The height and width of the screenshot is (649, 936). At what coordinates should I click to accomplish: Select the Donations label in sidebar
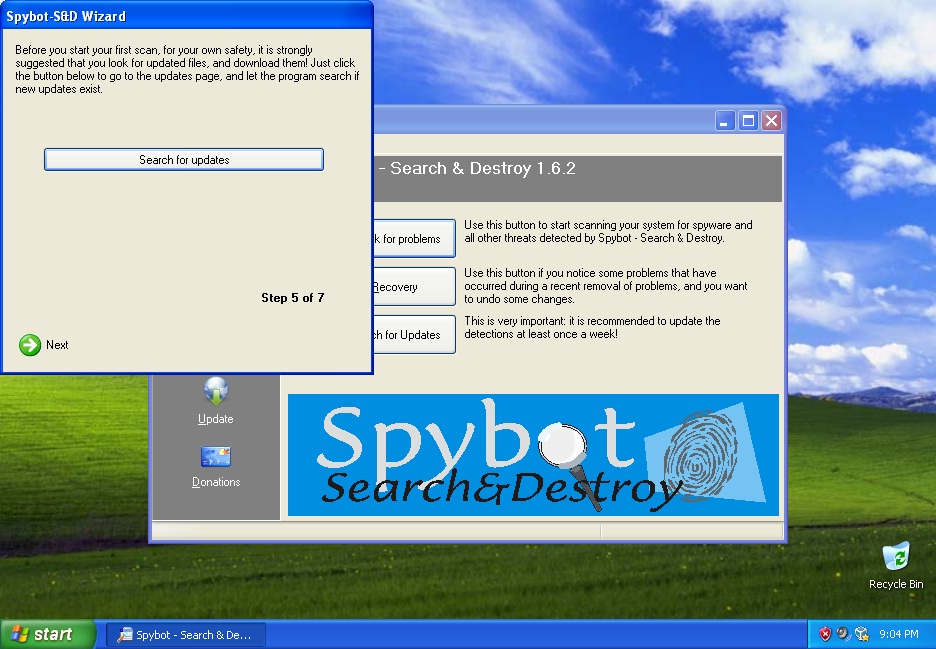(216, 482)
